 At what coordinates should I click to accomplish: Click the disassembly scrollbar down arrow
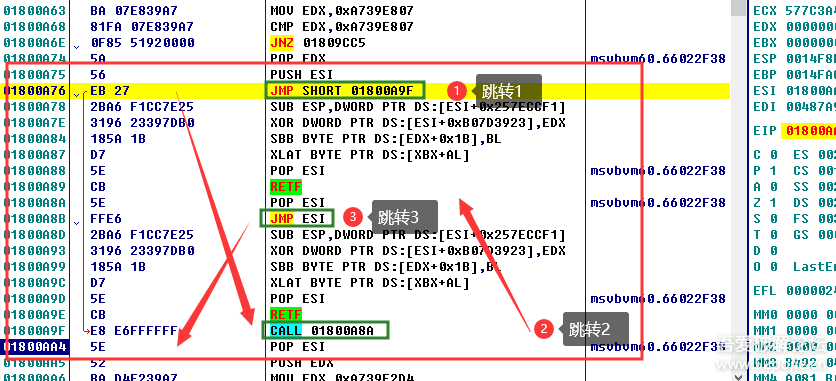click(738, 376)
